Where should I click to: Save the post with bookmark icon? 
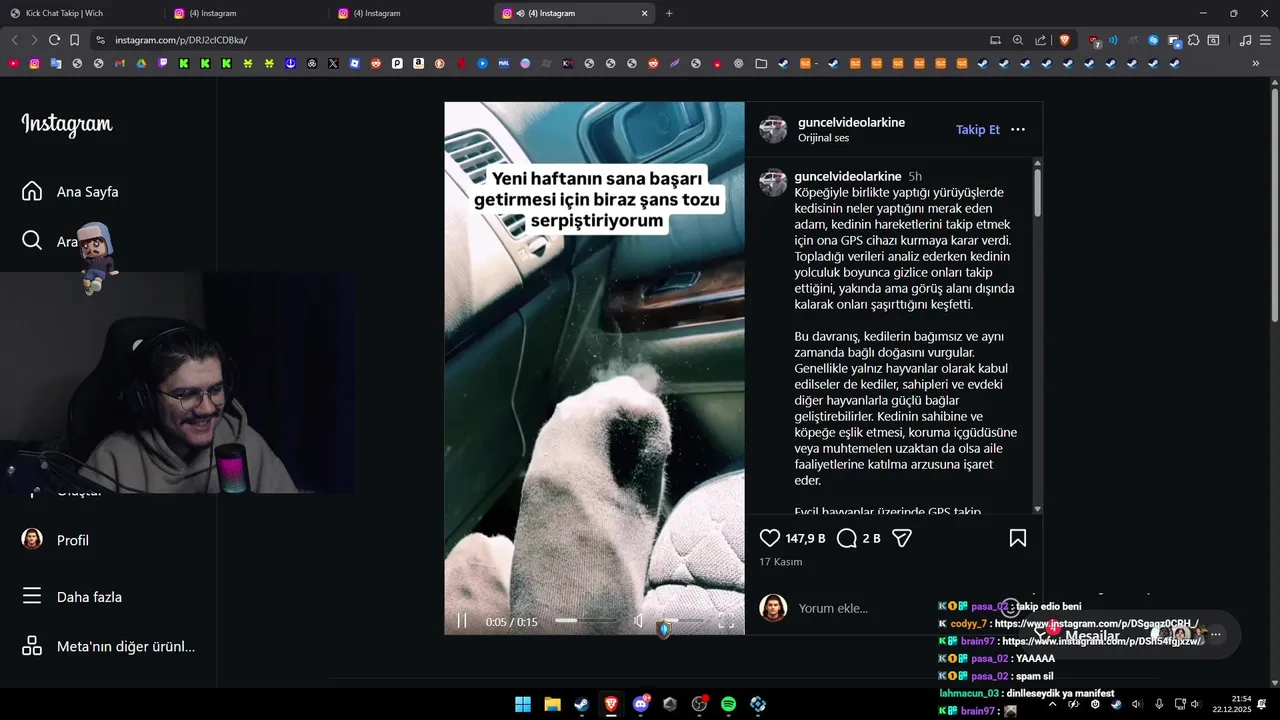tap(1018, 538)
